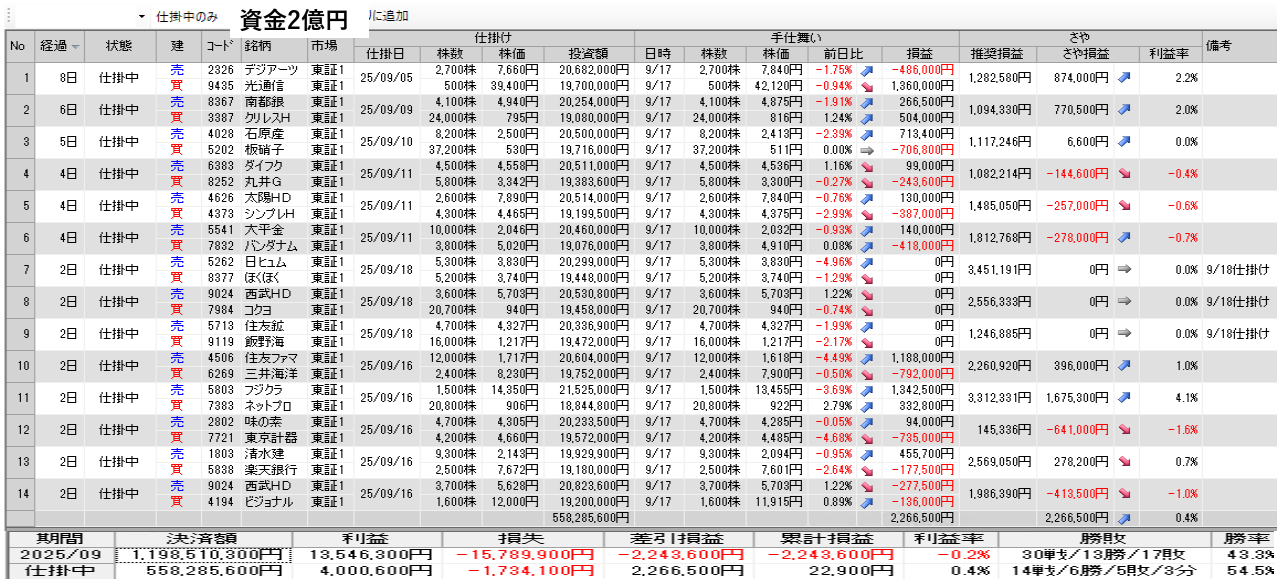This screenshot has width=1277, height=579.
Task: Click the gray flat arrow in row 7 spread
Action: (1123, 270)
